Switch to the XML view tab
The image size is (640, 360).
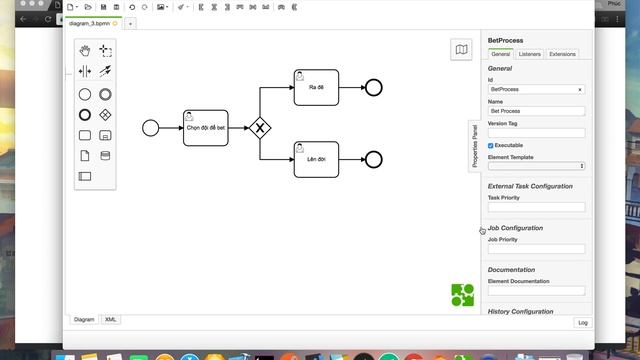pos(110,319)
